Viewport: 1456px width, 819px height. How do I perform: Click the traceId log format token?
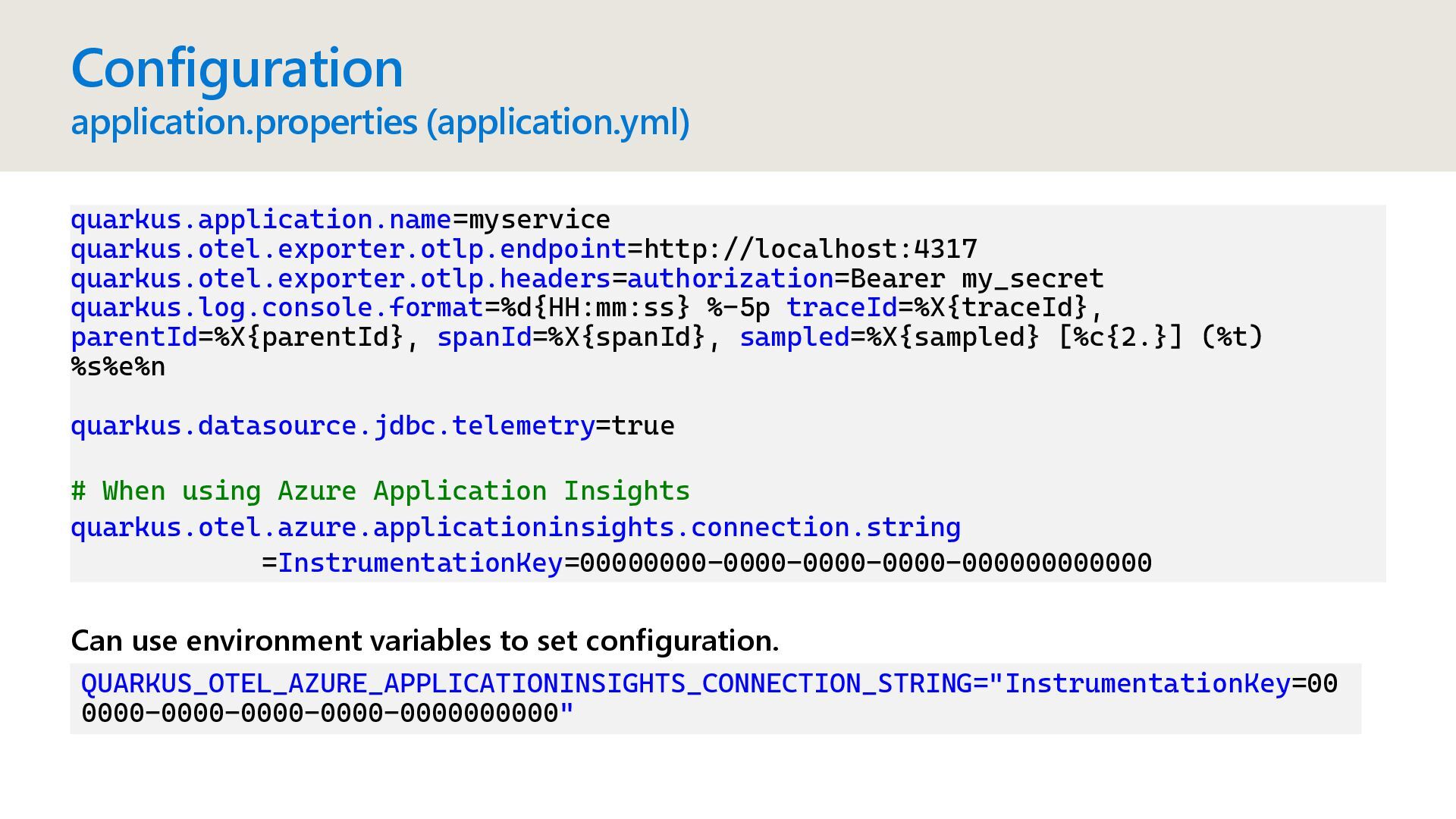842,308
